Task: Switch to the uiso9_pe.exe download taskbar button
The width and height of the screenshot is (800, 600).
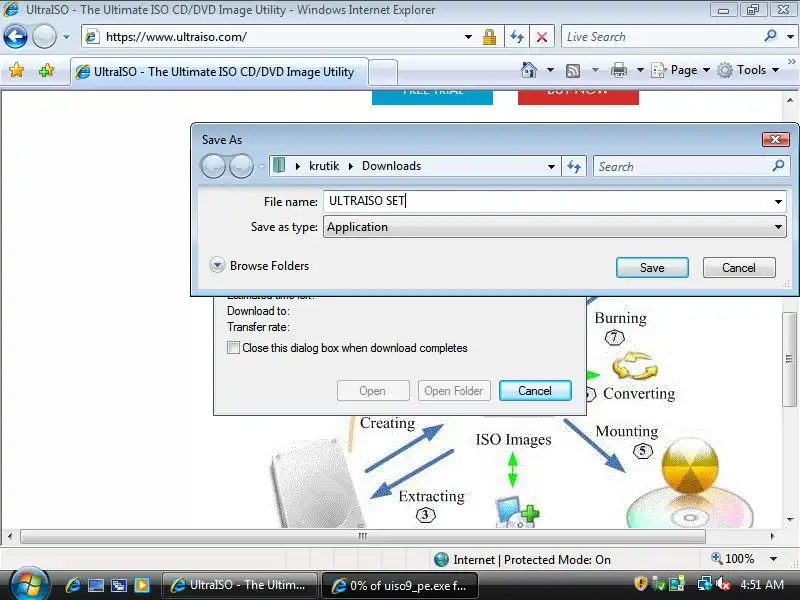Action: click(399, 585)
